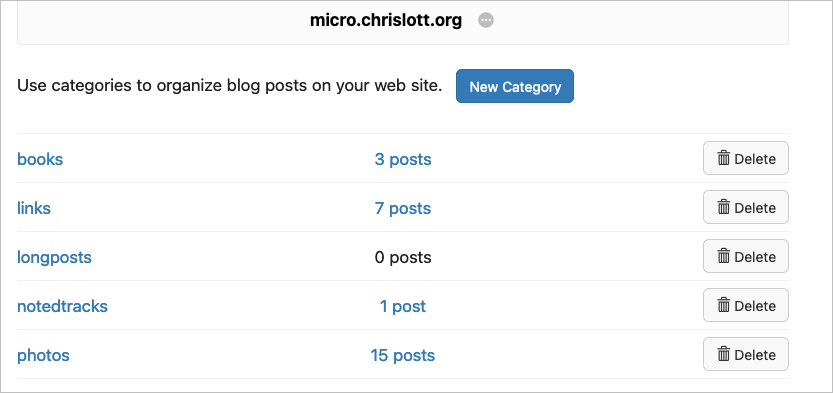Screen dimensions: 833x393
Task: Click the micro.chrislott.org site title
Action: 386,21
